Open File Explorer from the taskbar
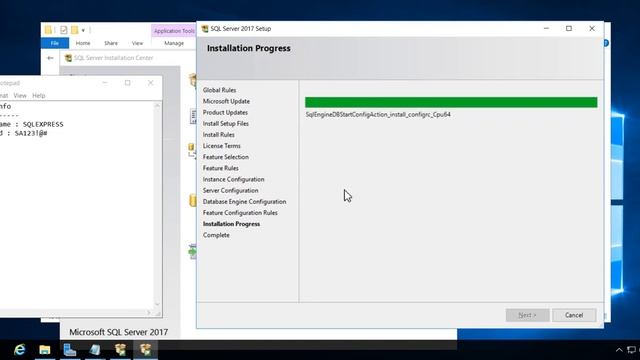The image size is (640, 360). pyautogui.click(x=44, y=350)
